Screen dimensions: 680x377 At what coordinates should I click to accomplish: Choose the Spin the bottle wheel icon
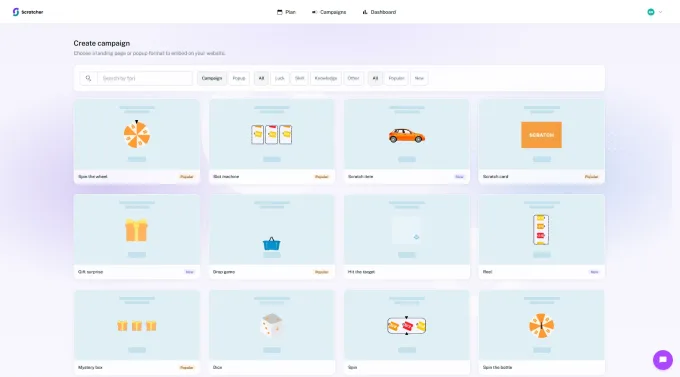click(x=541, y=326)
